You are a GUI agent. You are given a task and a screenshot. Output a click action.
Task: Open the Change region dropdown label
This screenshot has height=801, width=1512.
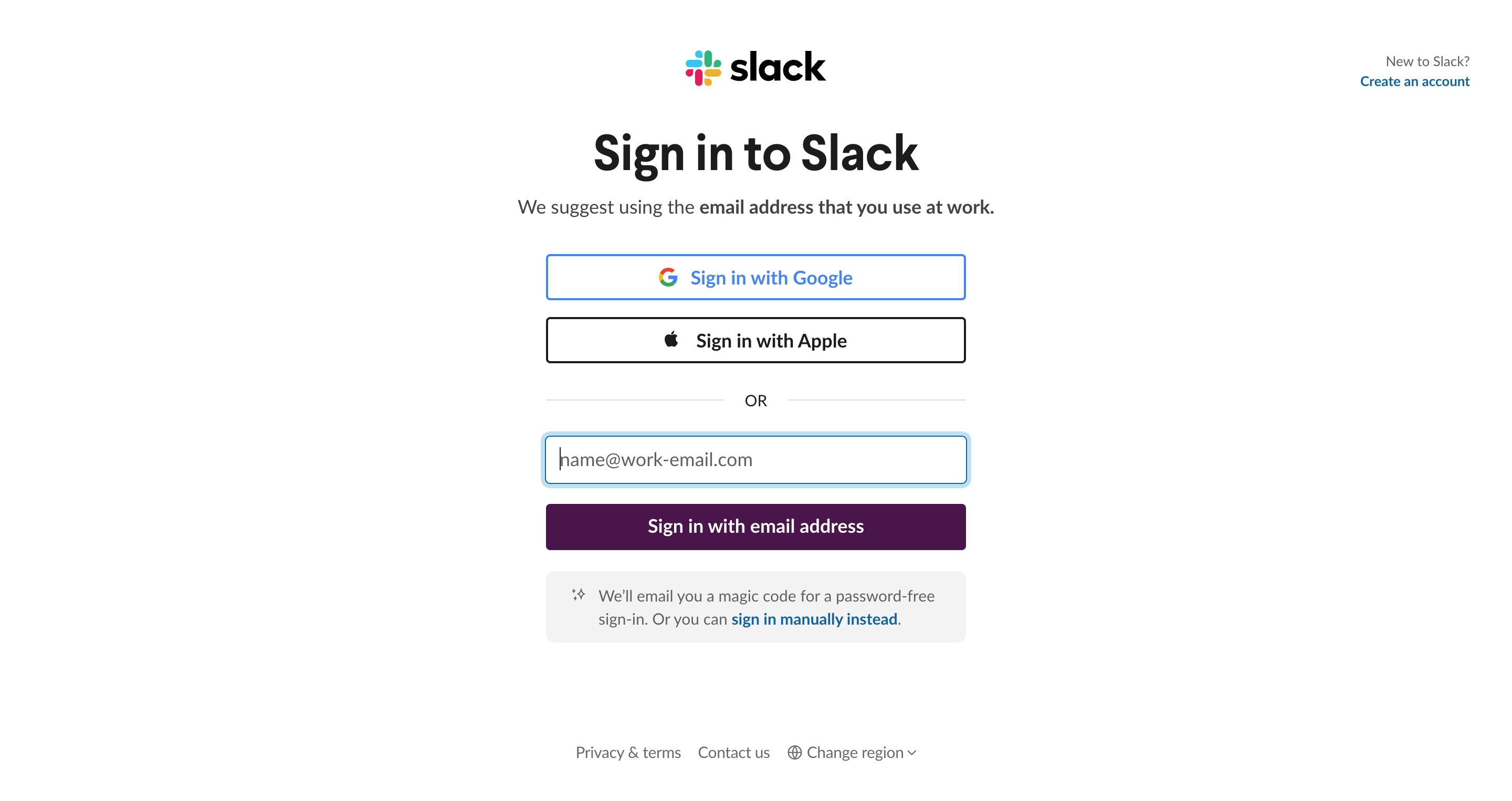tap(855, 752)
